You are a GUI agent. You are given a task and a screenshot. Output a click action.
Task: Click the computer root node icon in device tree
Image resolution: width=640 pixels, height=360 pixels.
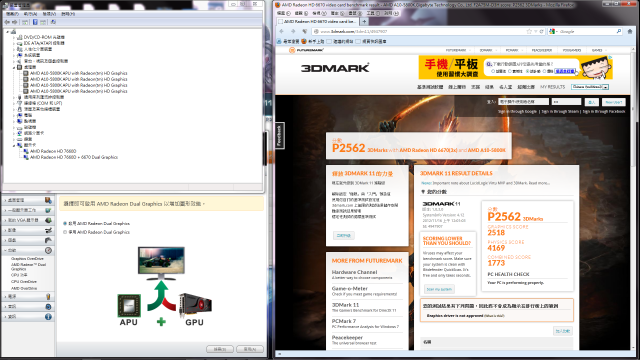coord(13,31)
